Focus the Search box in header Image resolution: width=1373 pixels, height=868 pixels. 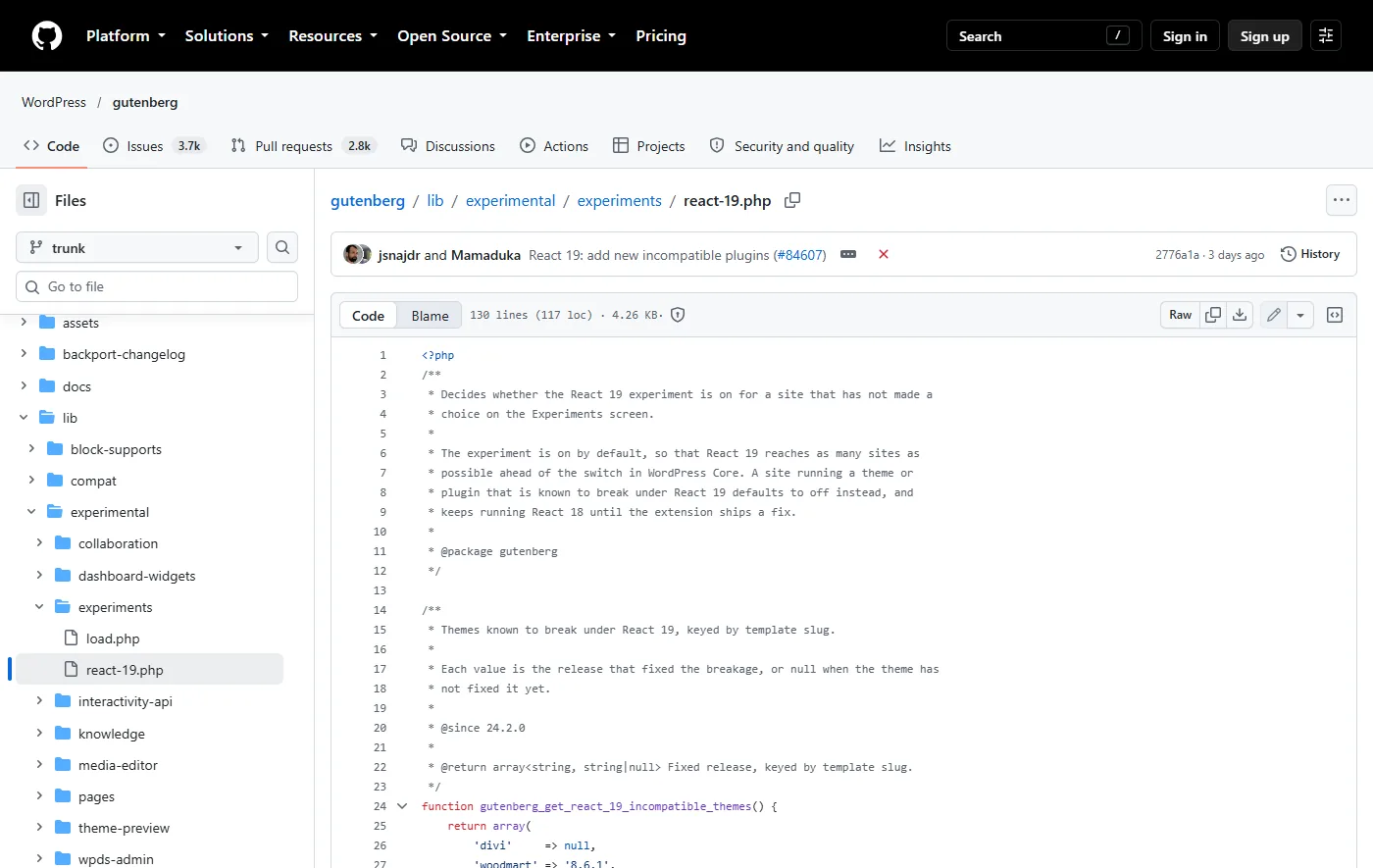[1043, 36]
